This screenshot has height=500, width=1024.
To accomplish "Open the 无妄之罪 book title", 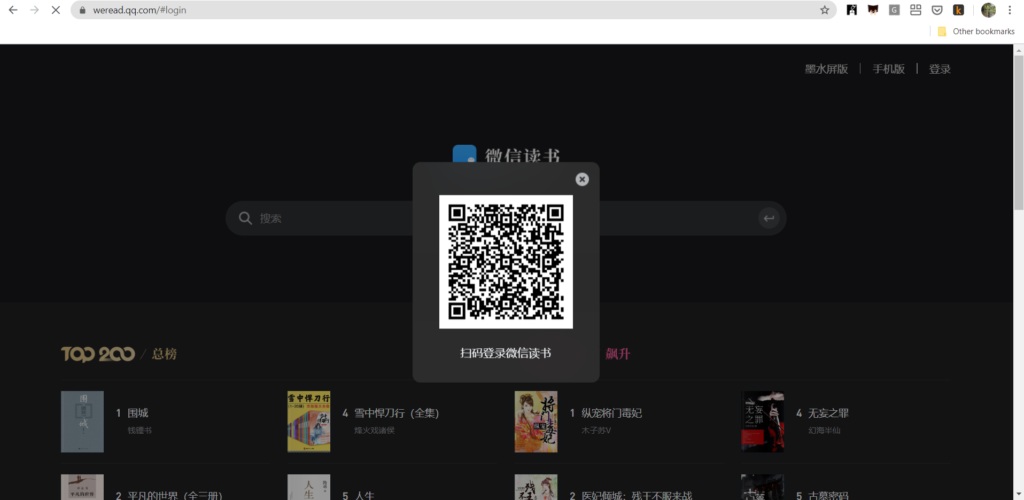I will (828, 413).
